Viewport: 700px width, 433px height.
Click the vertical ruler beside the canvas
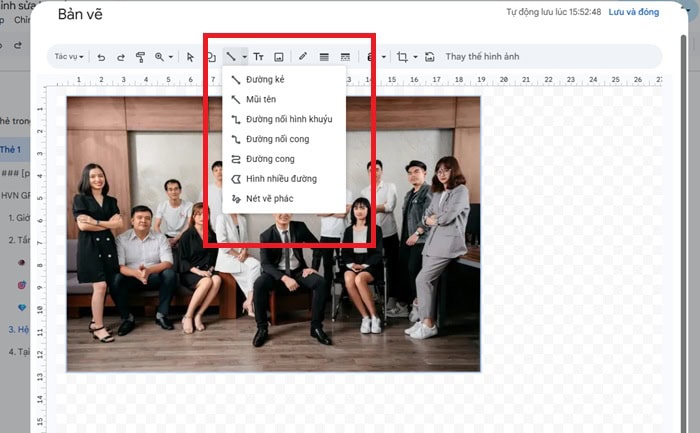(x=41, y=259)
